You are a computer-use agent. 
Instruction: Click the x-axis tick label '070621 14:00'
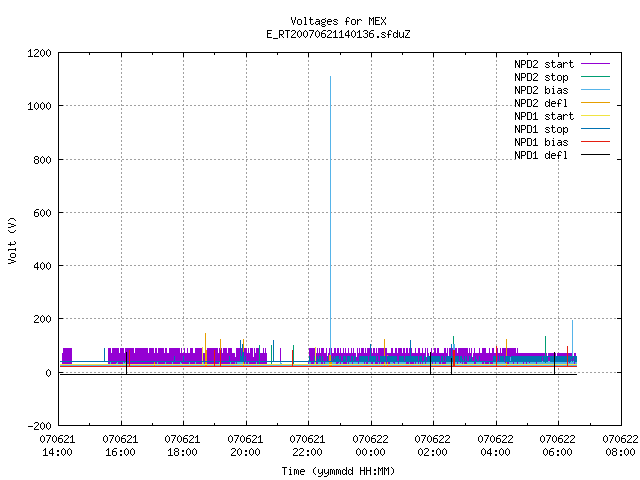click(58, 446)
